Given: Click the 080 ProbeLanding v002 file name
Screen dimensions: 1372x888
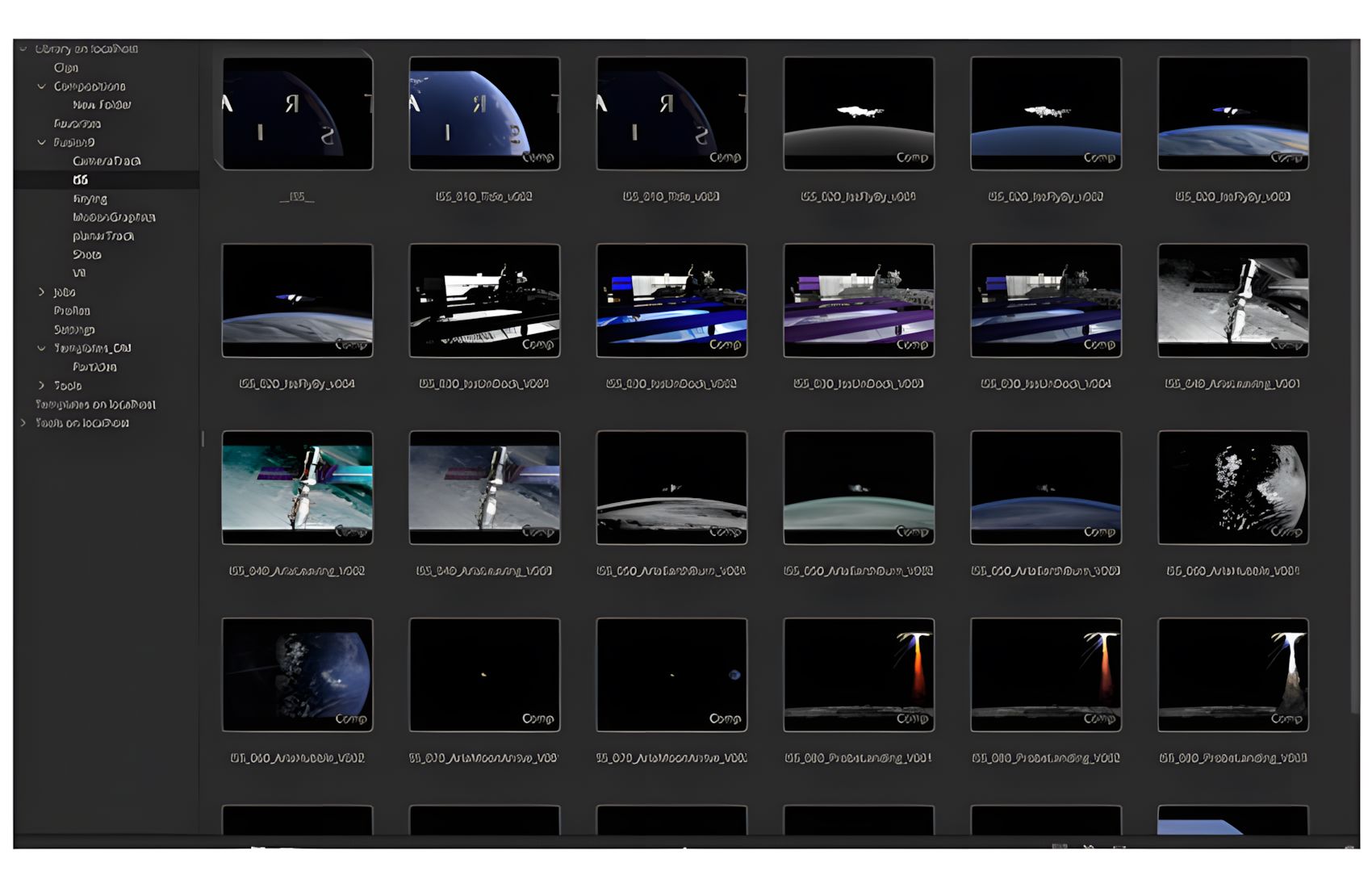Looking at the screenshot, I should point(1046,758).
